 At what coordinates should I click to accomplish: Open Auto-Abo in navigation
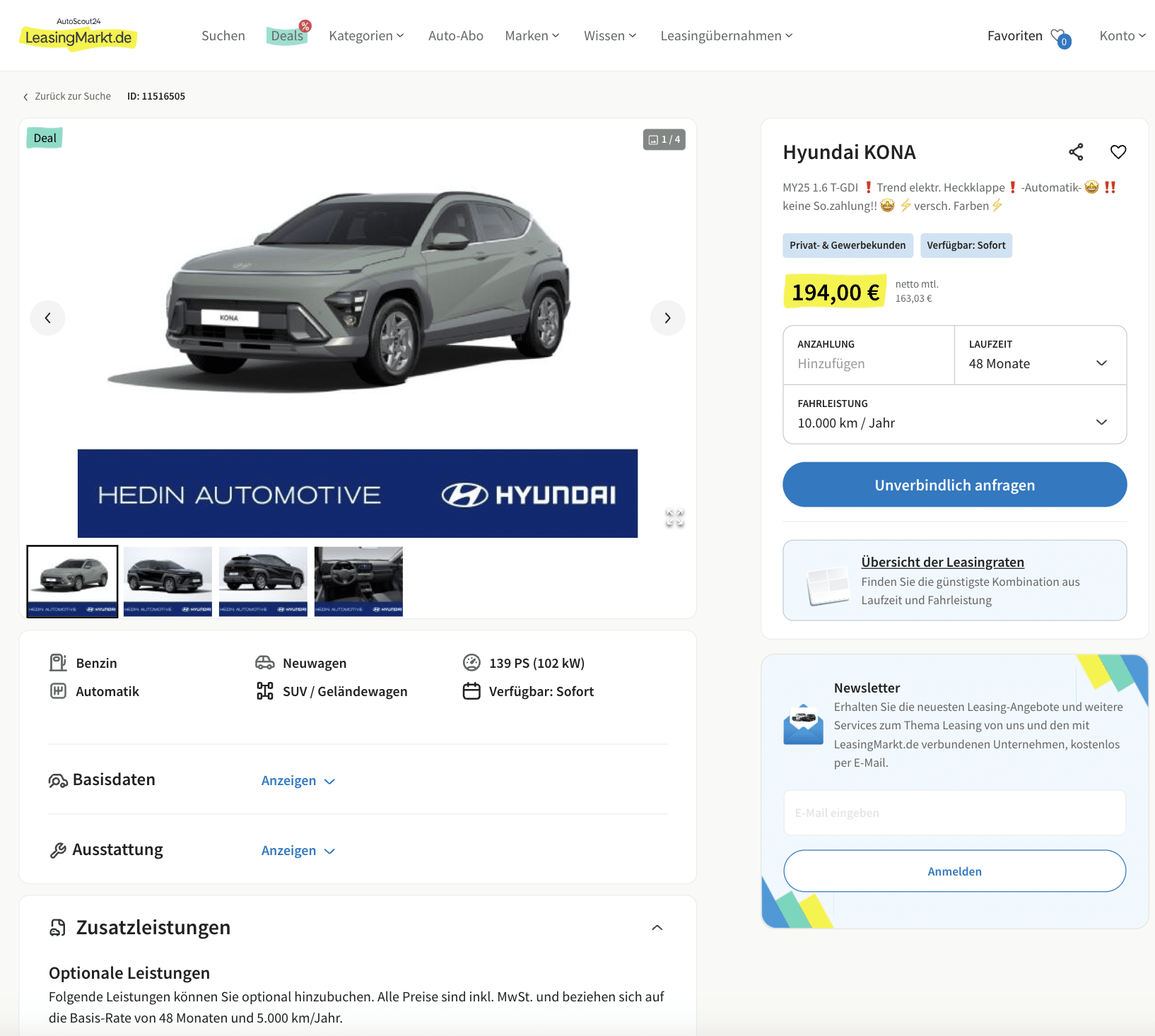pos(456,36)
